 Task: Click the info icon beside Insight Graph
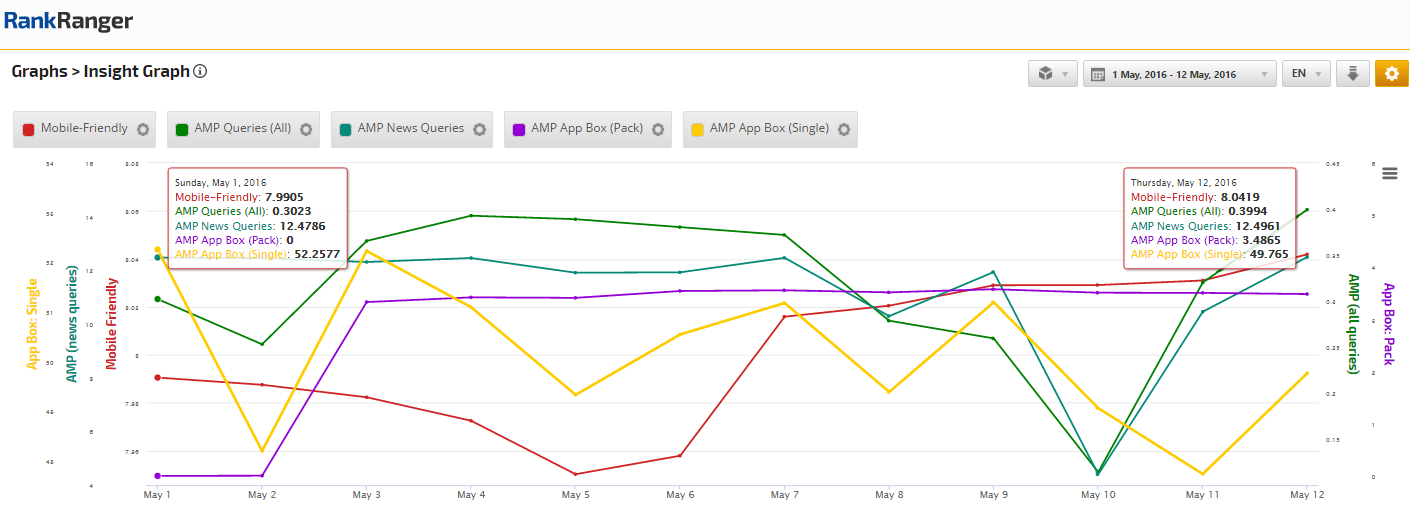200,72
